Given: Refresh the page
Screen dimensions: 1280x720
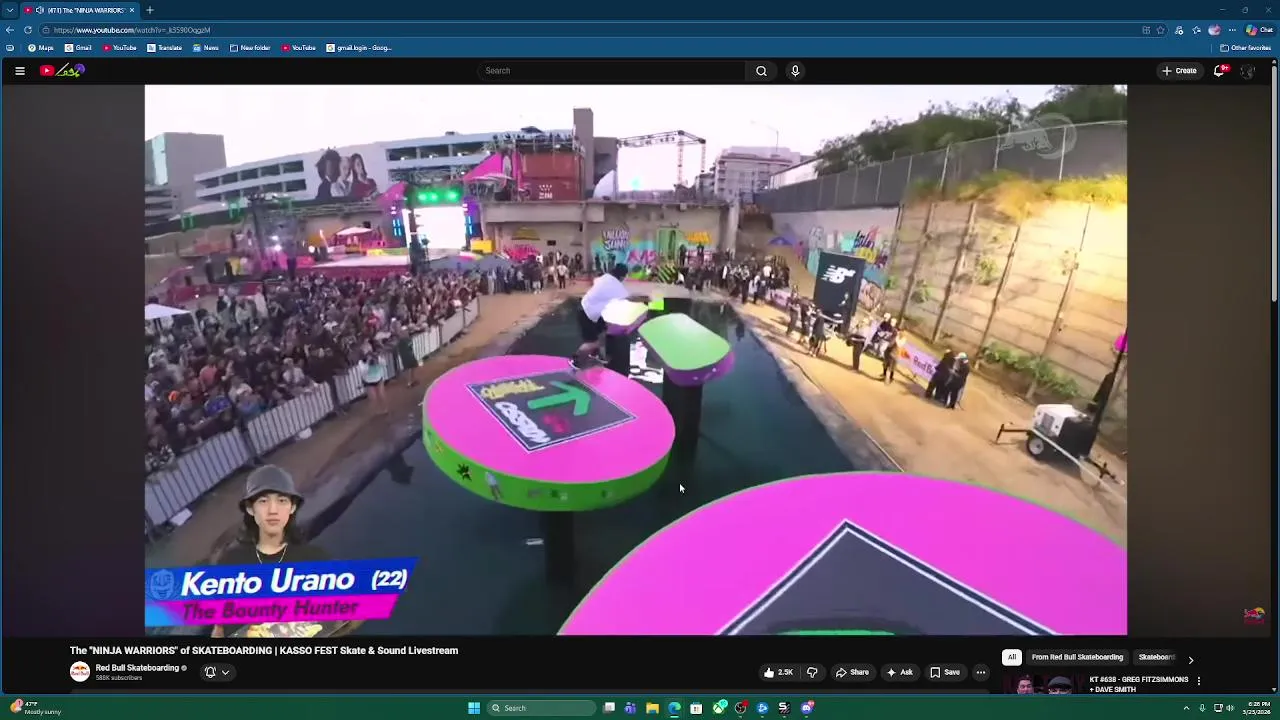Looking at the screenshot, I should click(28, 30).
